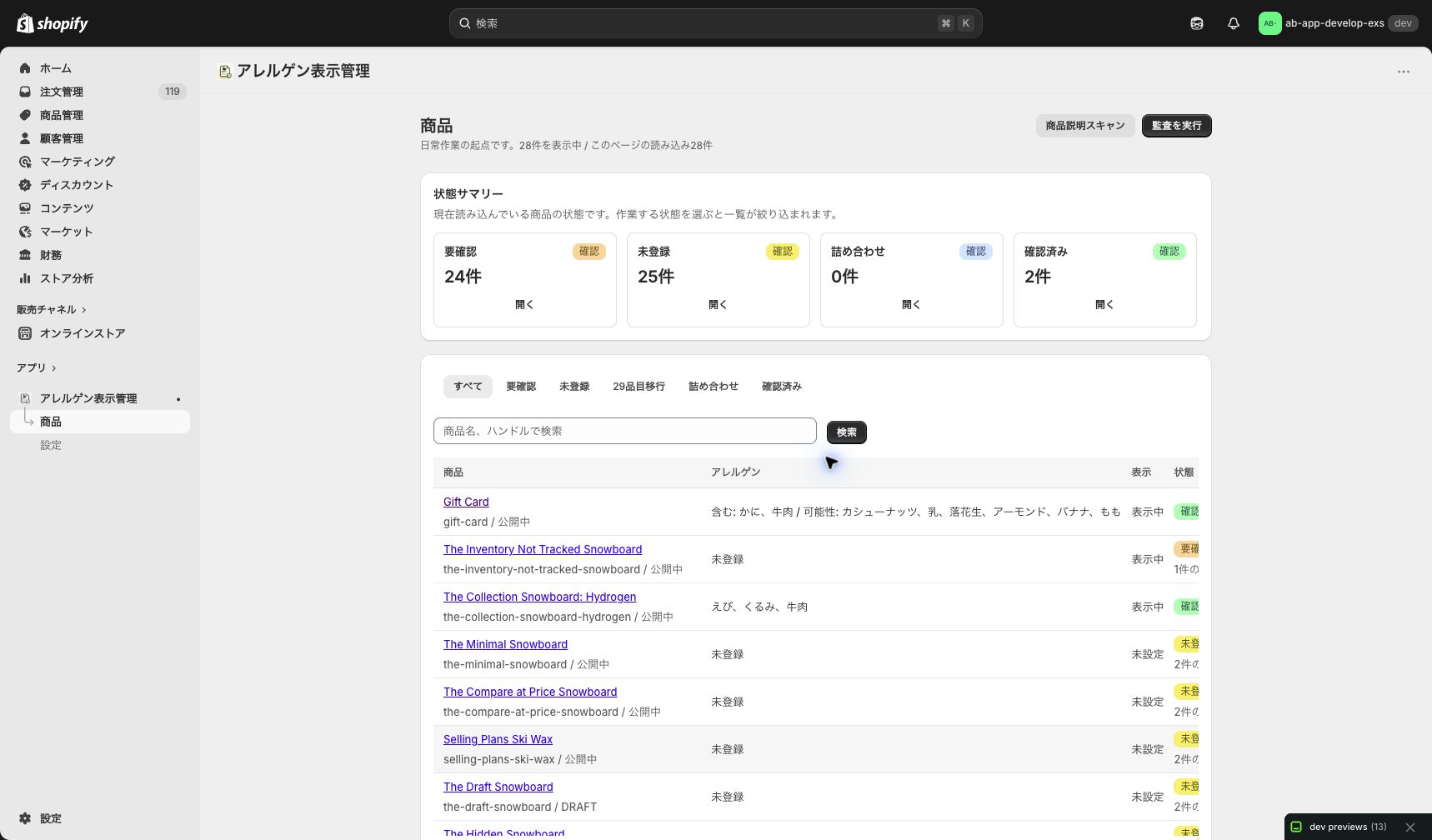Viewport: 1432px width, 840px height.
Task: Click the マーケティング target icon
Action: click(x=25, y=162)
